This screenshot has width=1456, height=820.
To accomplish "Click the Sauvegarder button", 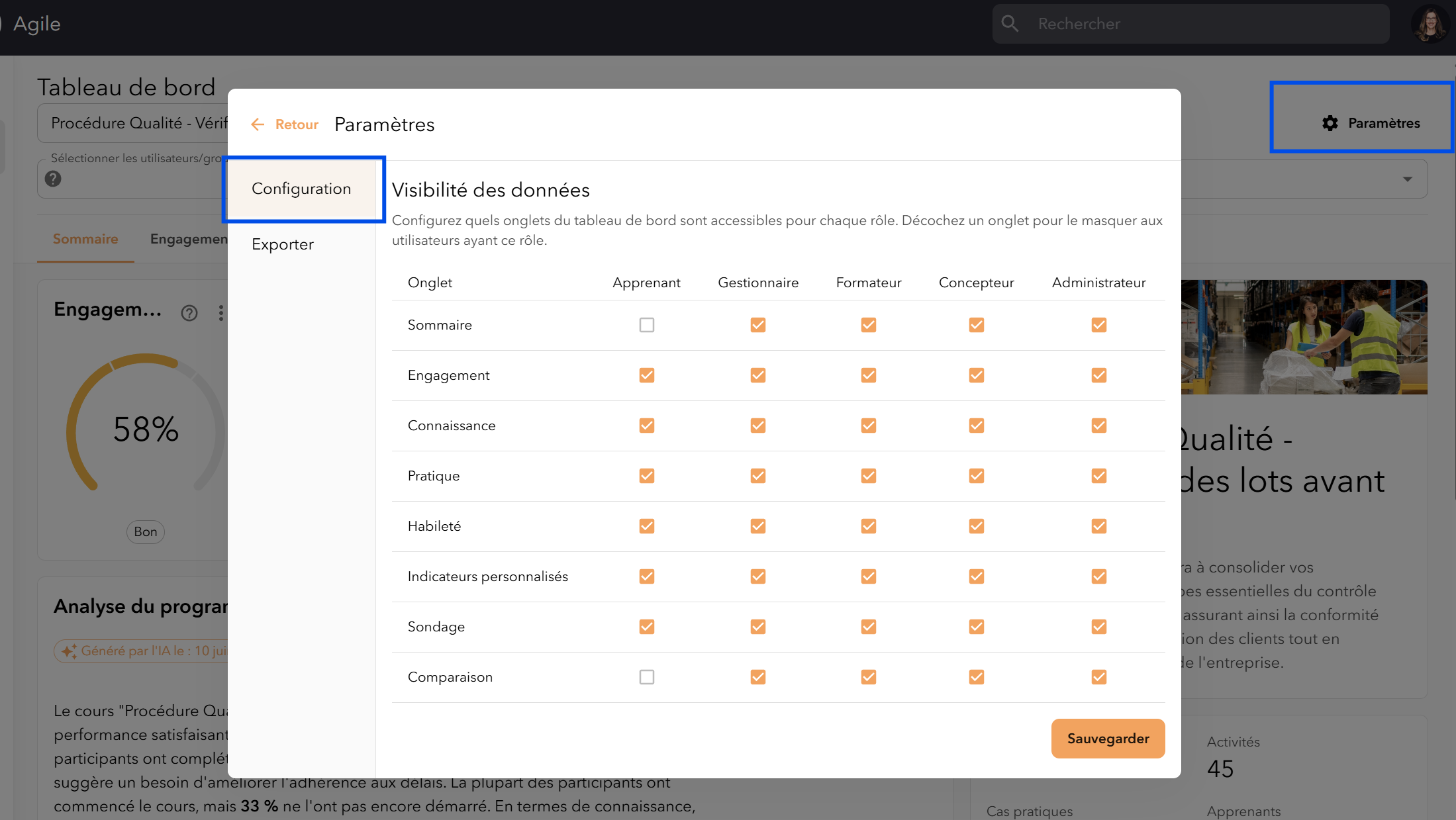I will tap(1108, 739).
